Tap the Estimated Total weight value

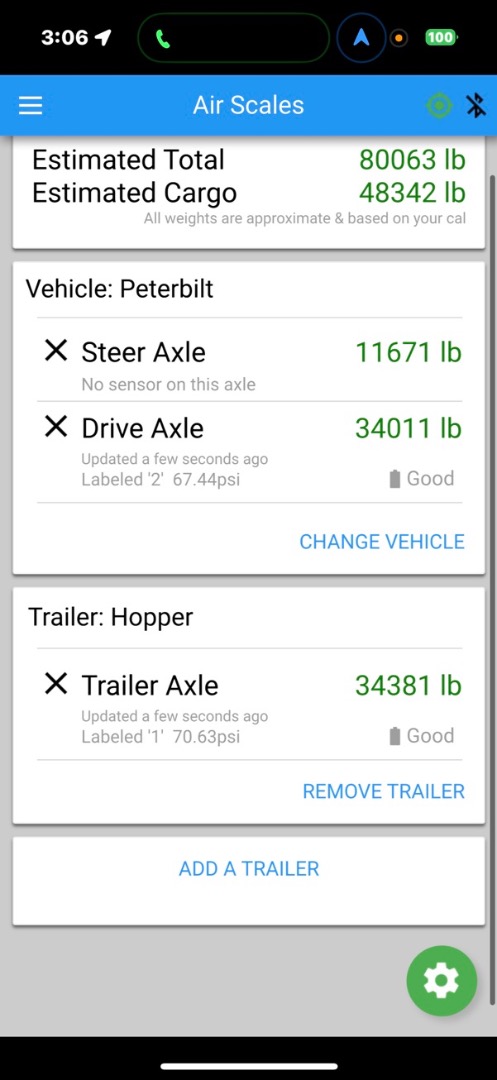(x=412, y=160)
